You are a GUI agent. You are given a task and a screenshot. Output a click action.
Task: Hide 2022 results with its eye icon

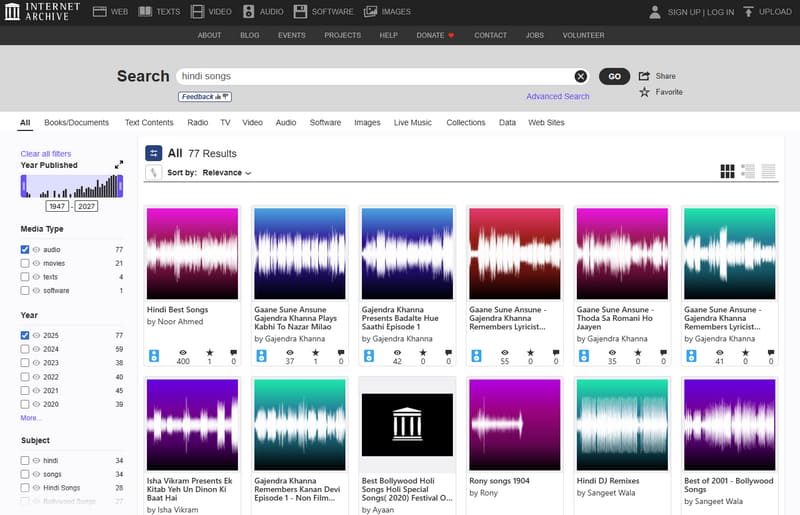coord(36,377)
